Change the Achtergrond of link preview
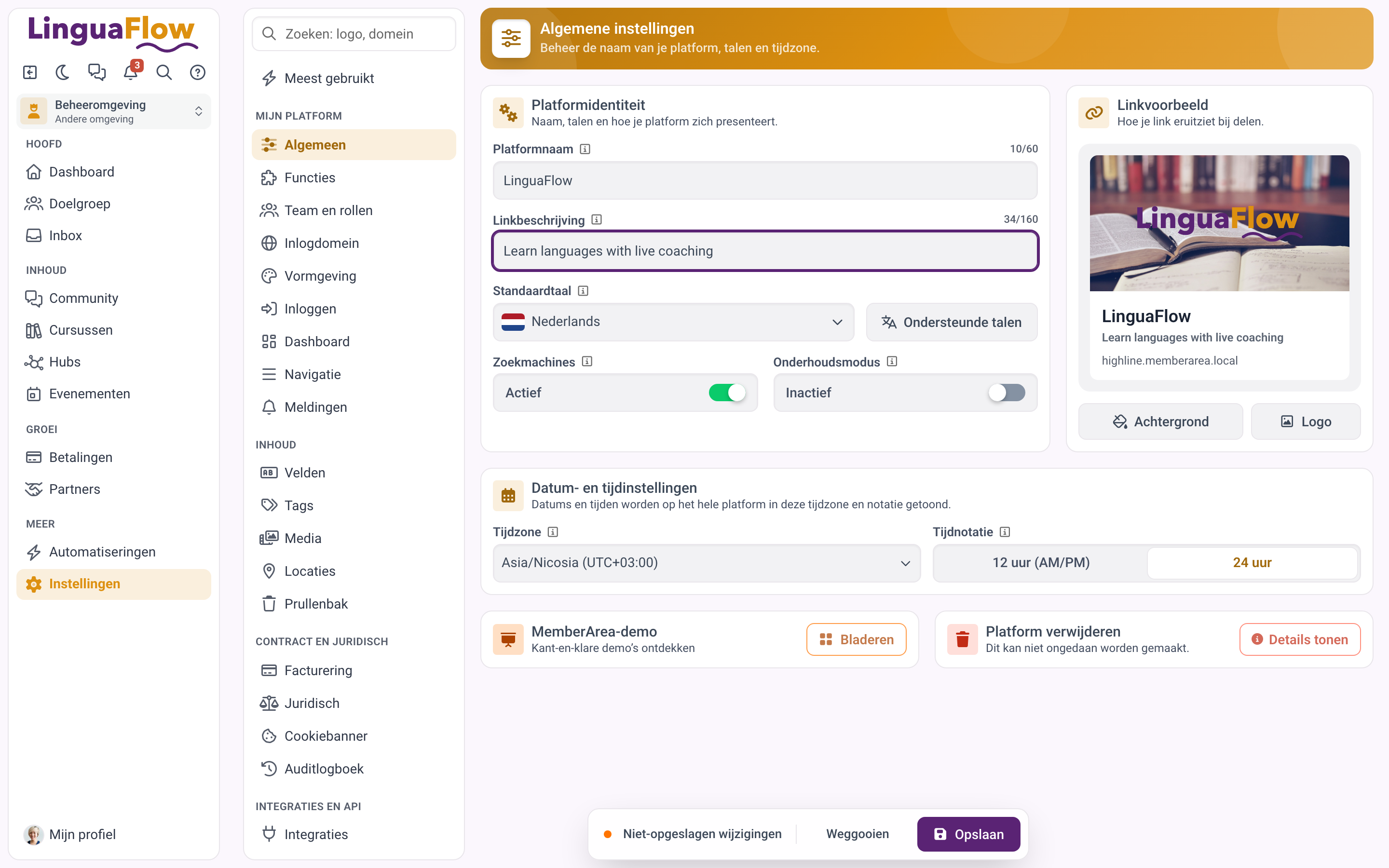Screen dimensions: 1389x868 1160,421
